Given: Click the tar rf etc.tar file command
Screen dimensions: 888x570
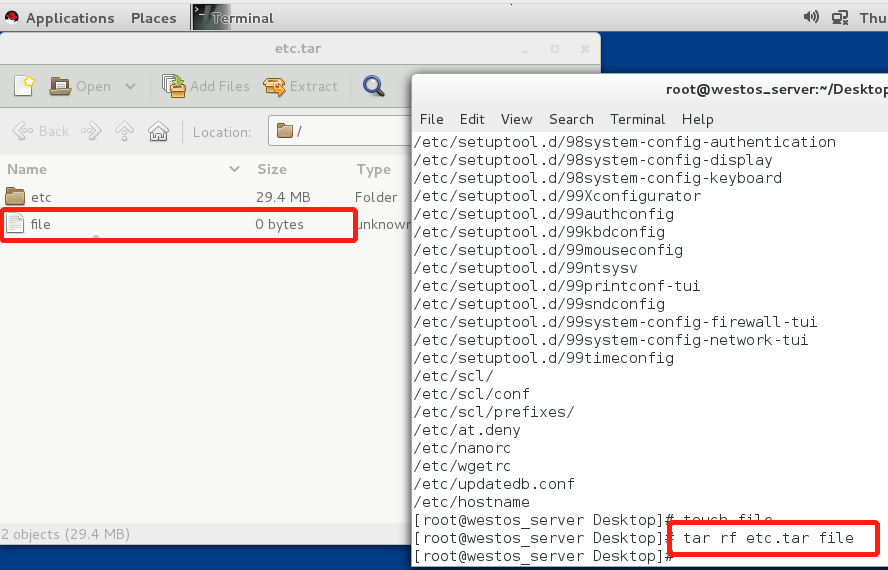Looking at the screenshot, I should tap(768, 538).
